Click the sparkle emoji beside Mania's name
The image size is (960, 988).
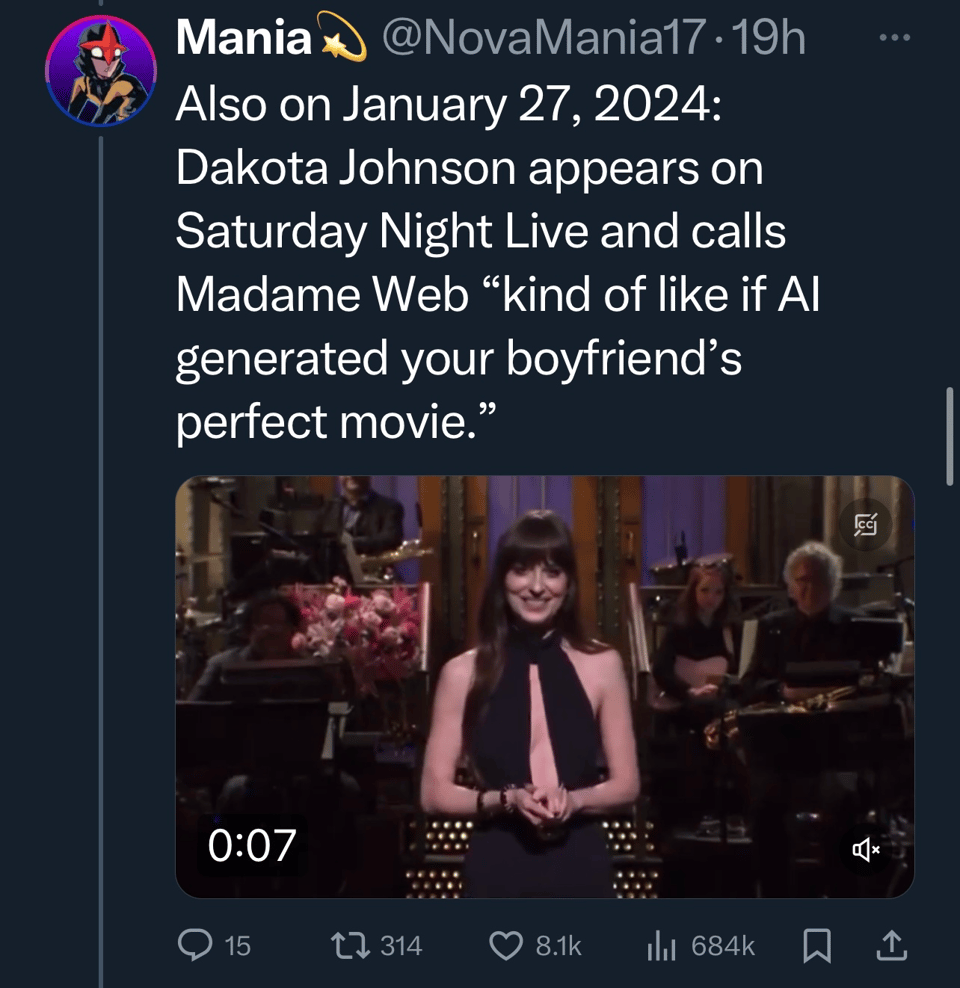343,38
